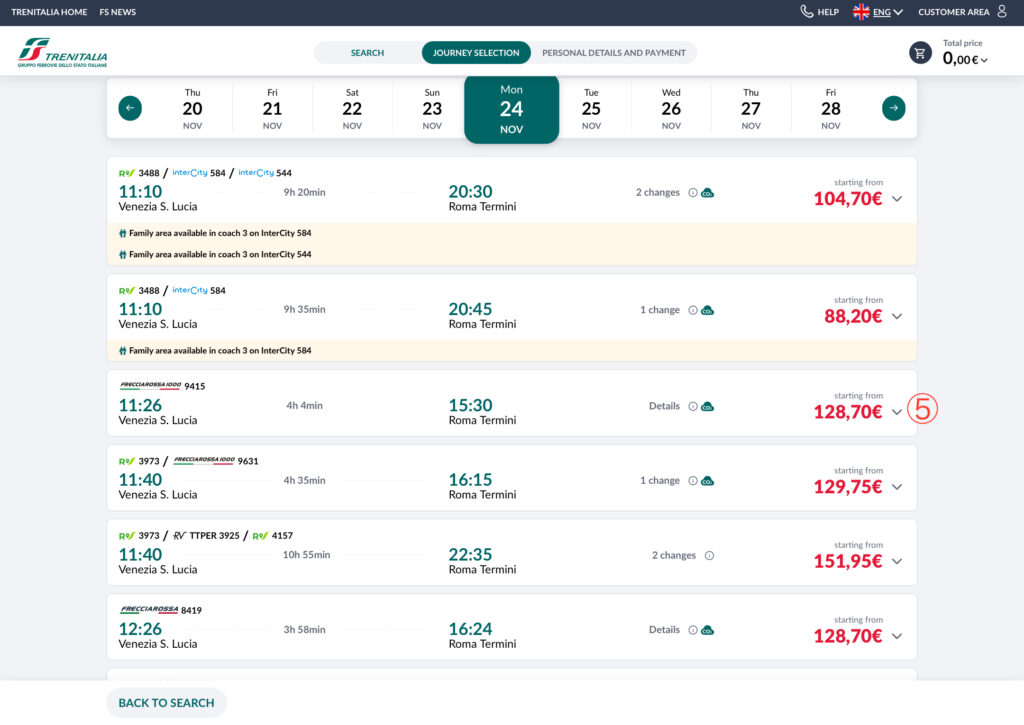Click the customer area person icon
The height and width of the screenshot is (725, 1024).
pos(1001,12)
